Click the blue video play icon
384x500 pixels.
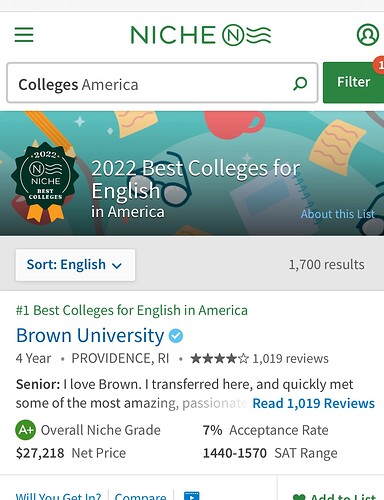[192, 496]
